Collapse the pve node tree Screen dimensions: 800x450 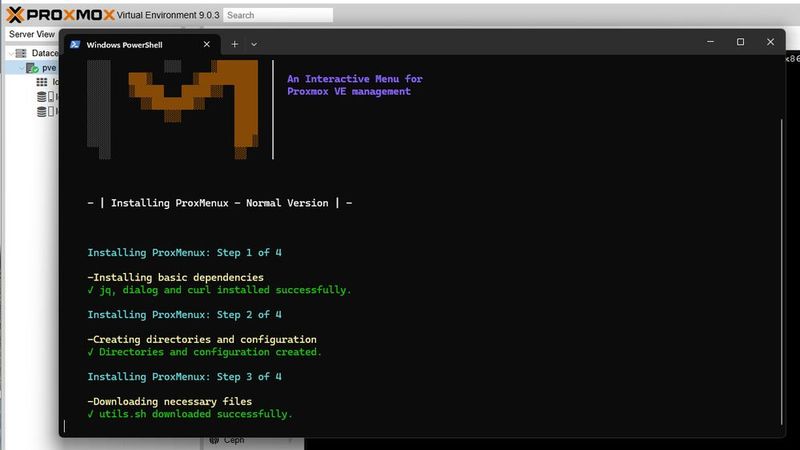(x=21, y=68)
